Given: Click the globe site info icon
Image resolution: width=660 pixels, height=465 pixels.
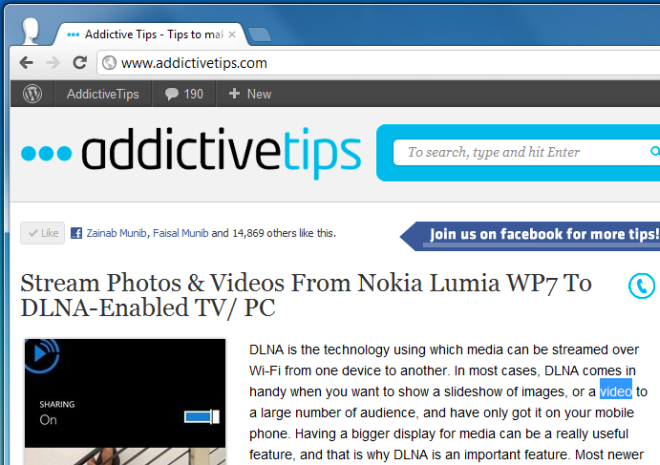Looking at the screenshot, I should pos(109,63).
